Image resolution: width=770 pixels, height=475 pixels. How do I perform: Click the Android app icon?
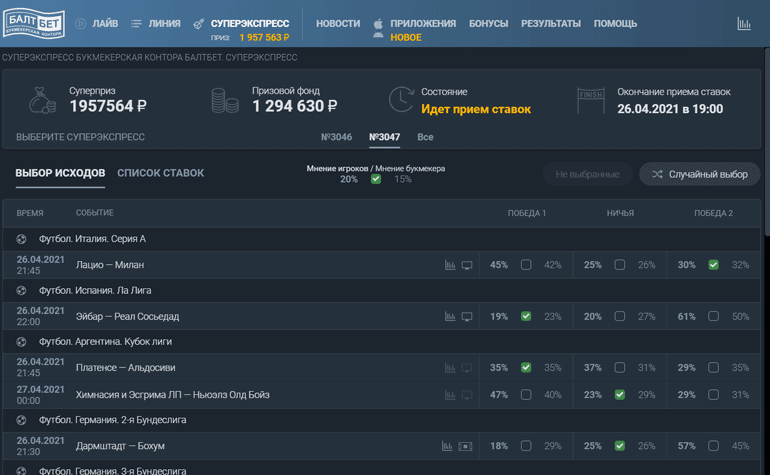tap(378, 35)
